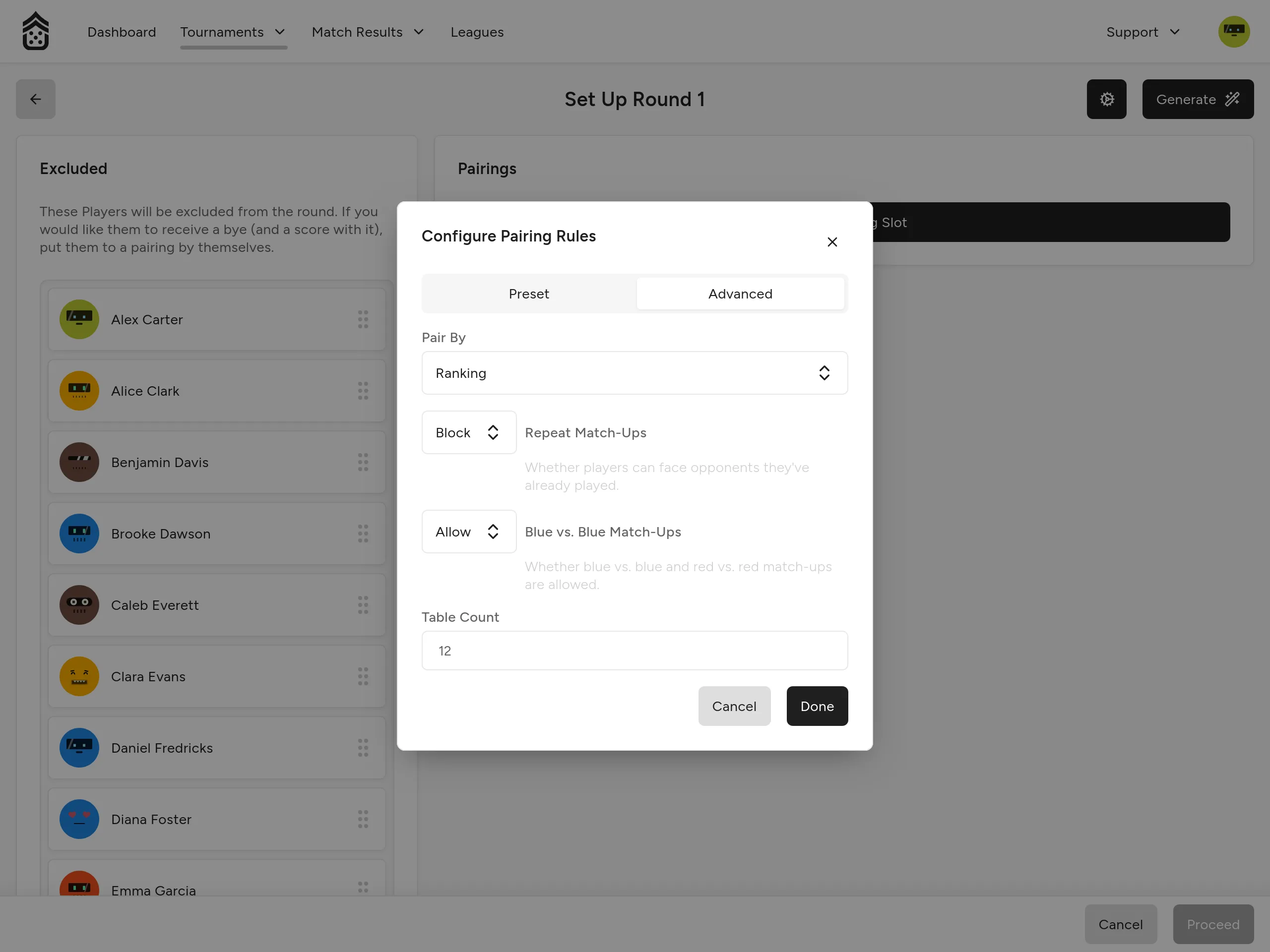Click the Proceed button
1270x952 pixels.
point(1213,924)
